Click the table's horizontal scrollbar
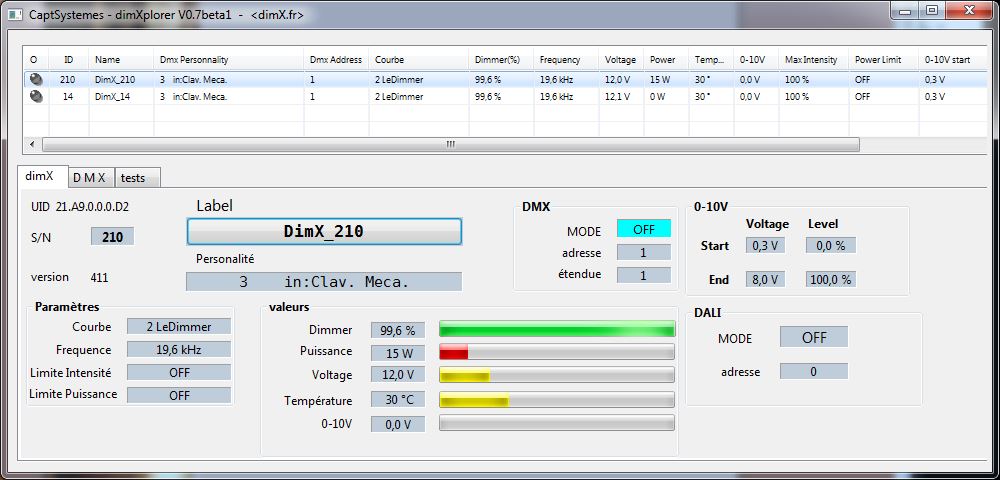 pos(450,144)
